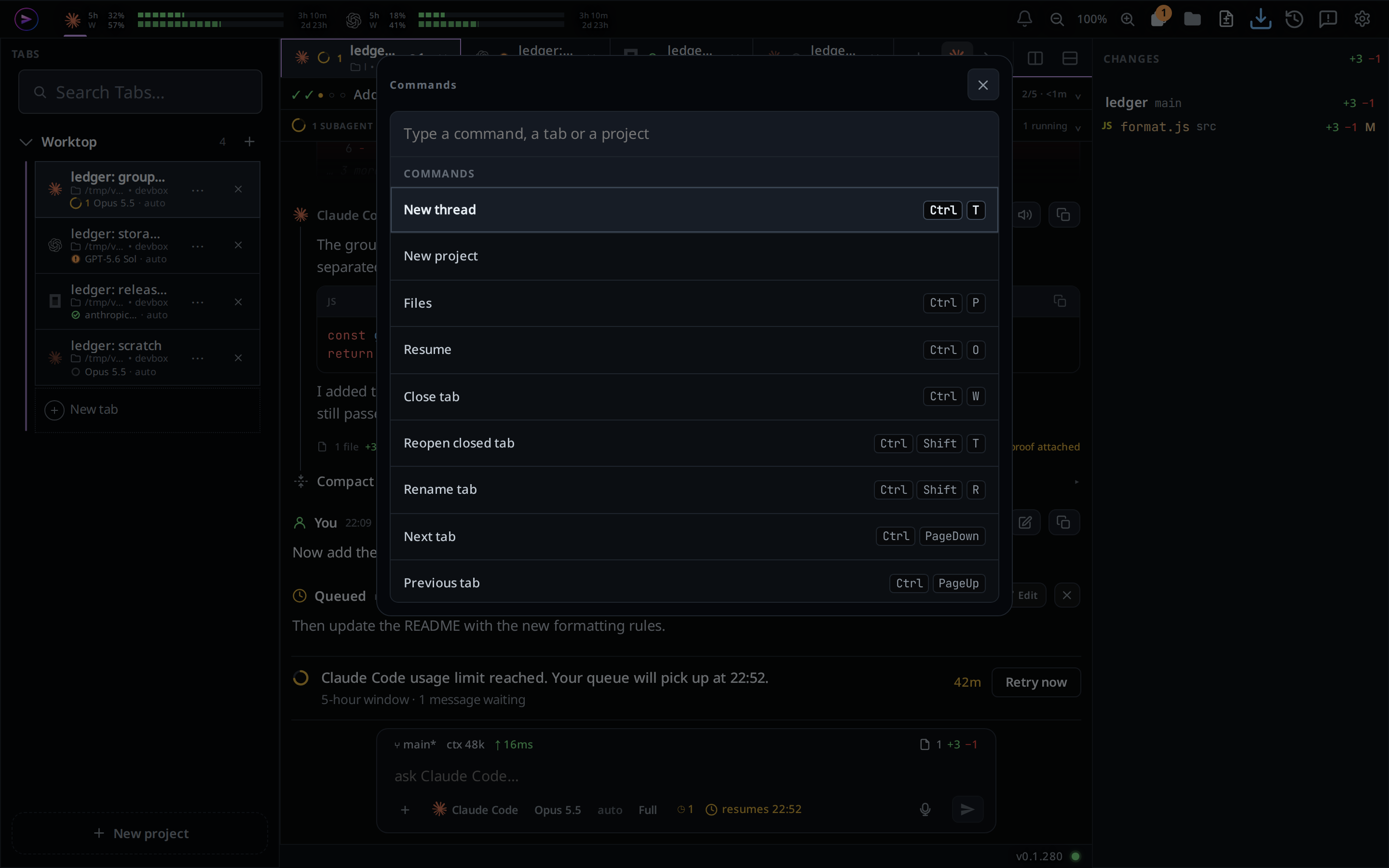Select Close tab command

point(694,397)
